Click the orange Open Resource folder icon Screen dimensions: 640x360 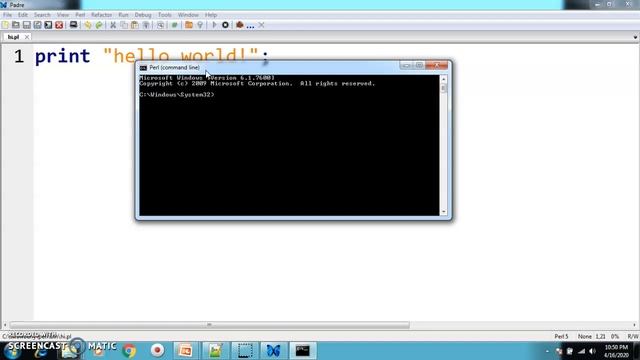(189, 25)
